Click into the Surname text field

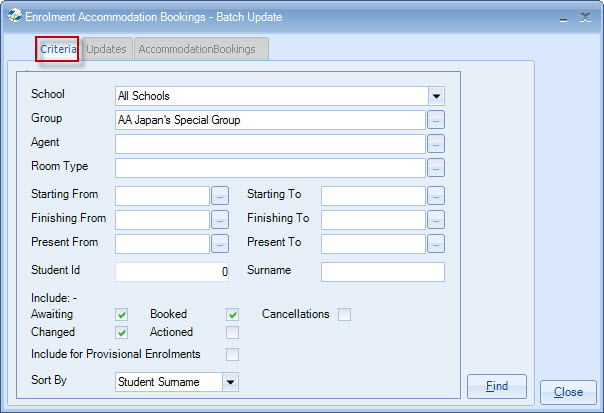click(382, 271)
